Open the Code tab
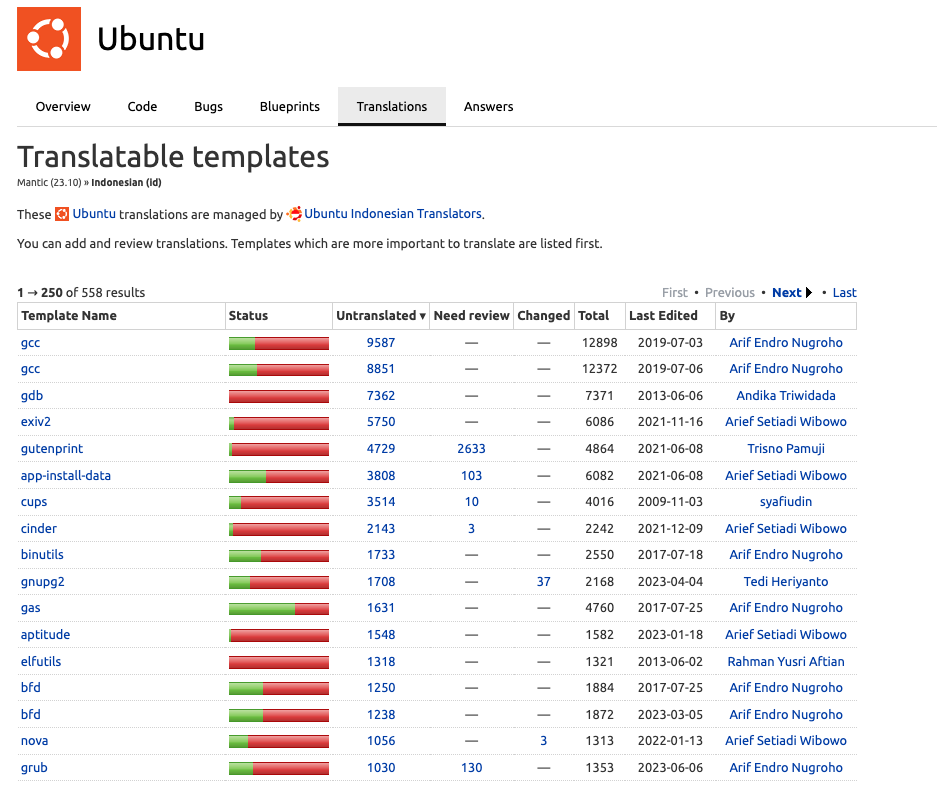This screenshot has width=937, height=786. pos(142,106)
